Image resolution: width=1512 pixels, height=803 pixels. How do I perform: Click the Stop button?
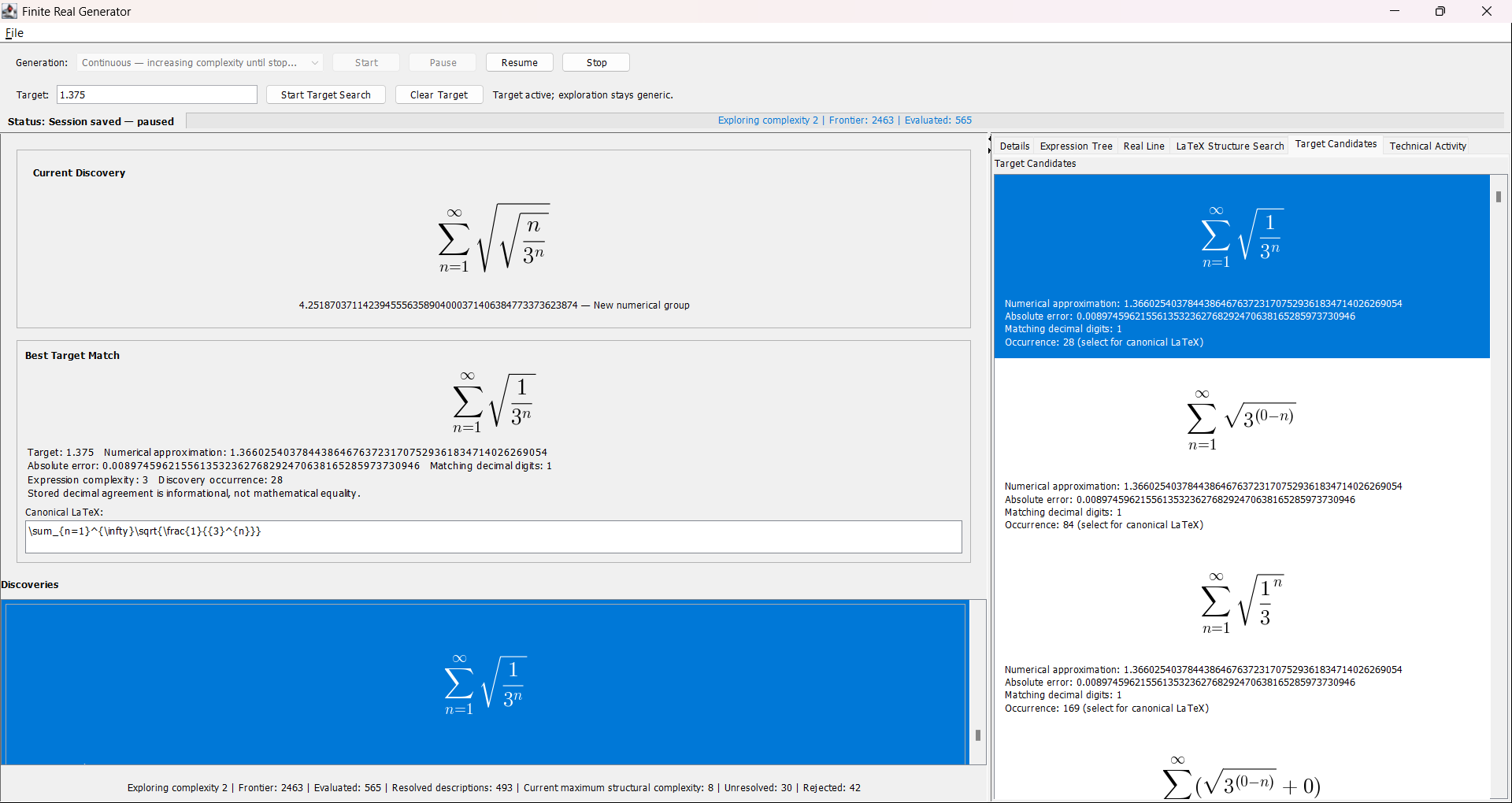(596, 63)
